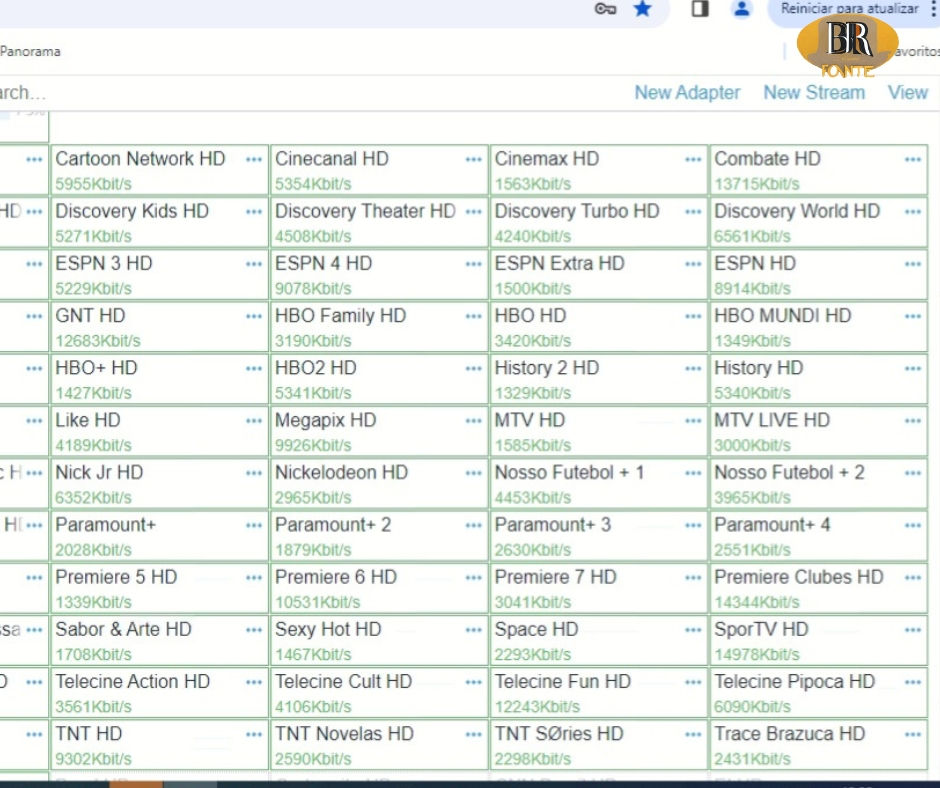Select the Premiere 5 HD stream name
940x788 pixels.
[x=116, y=576]
